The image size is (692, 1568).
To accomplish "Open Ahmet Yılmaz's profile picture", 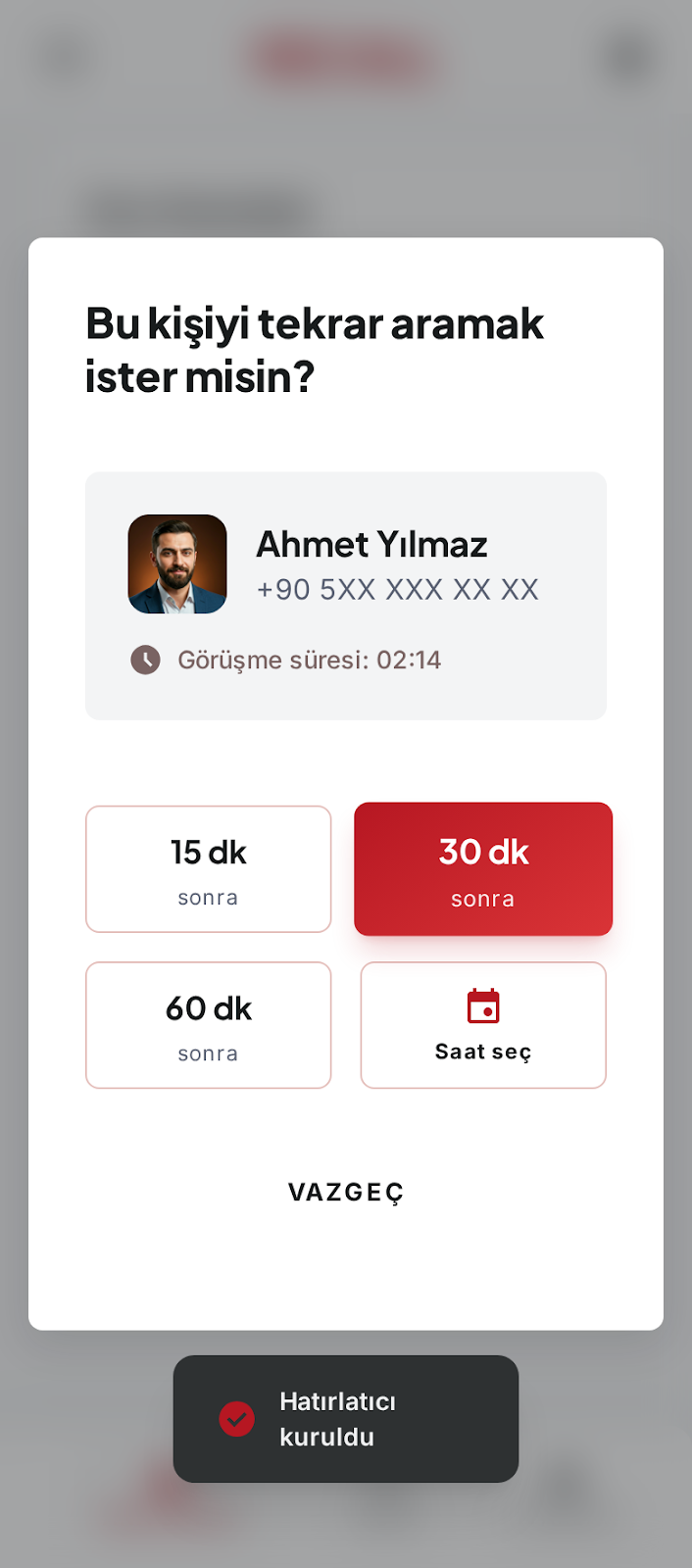I will [177, 564].
